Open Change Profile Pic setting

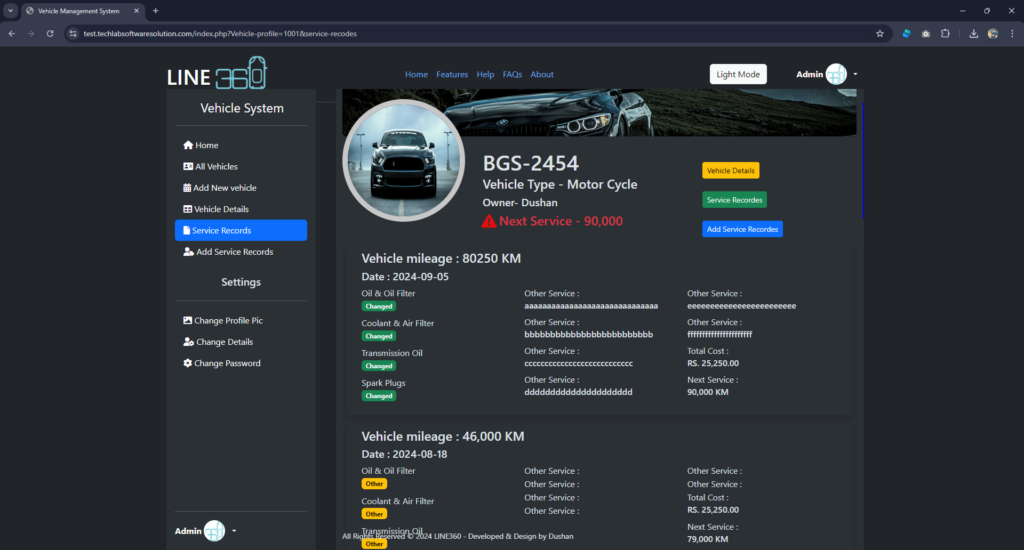[241, 321]
